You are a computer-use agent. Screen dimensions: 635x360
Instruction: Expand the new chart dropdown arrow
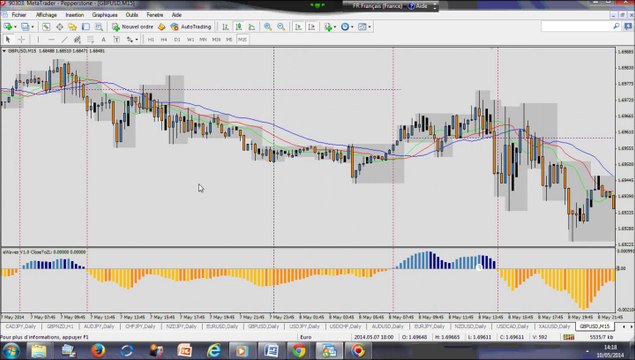tap(15, 27)
